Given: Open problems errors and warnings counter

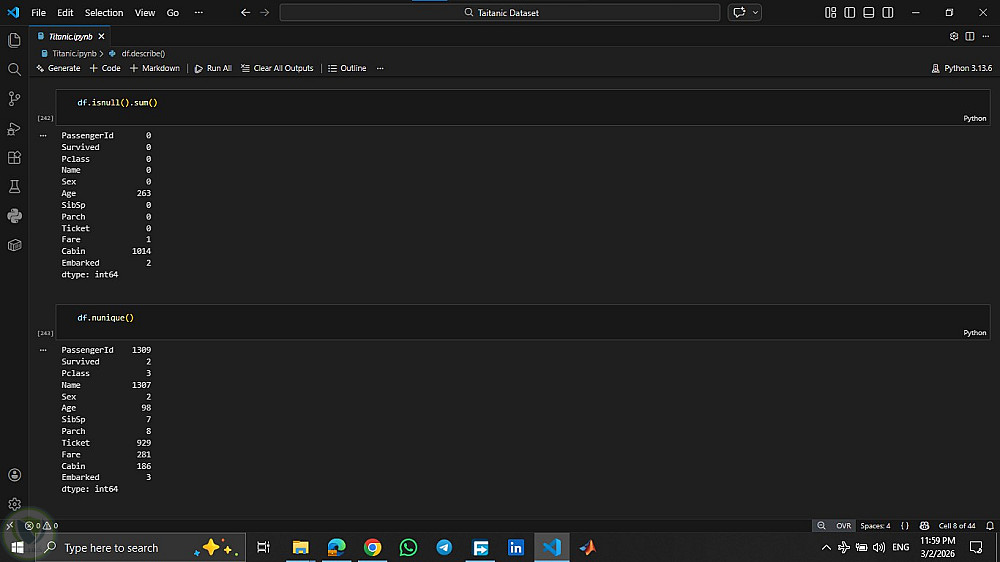Looking at the screenshot, I should pos(41,526).
